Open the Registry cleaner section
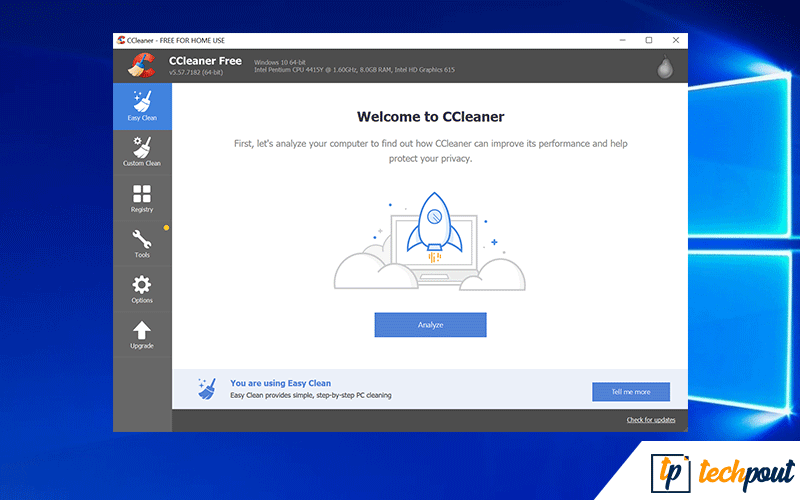Image resolution: width=800 pixels, height=500 pixels. [x=142, y=197]
